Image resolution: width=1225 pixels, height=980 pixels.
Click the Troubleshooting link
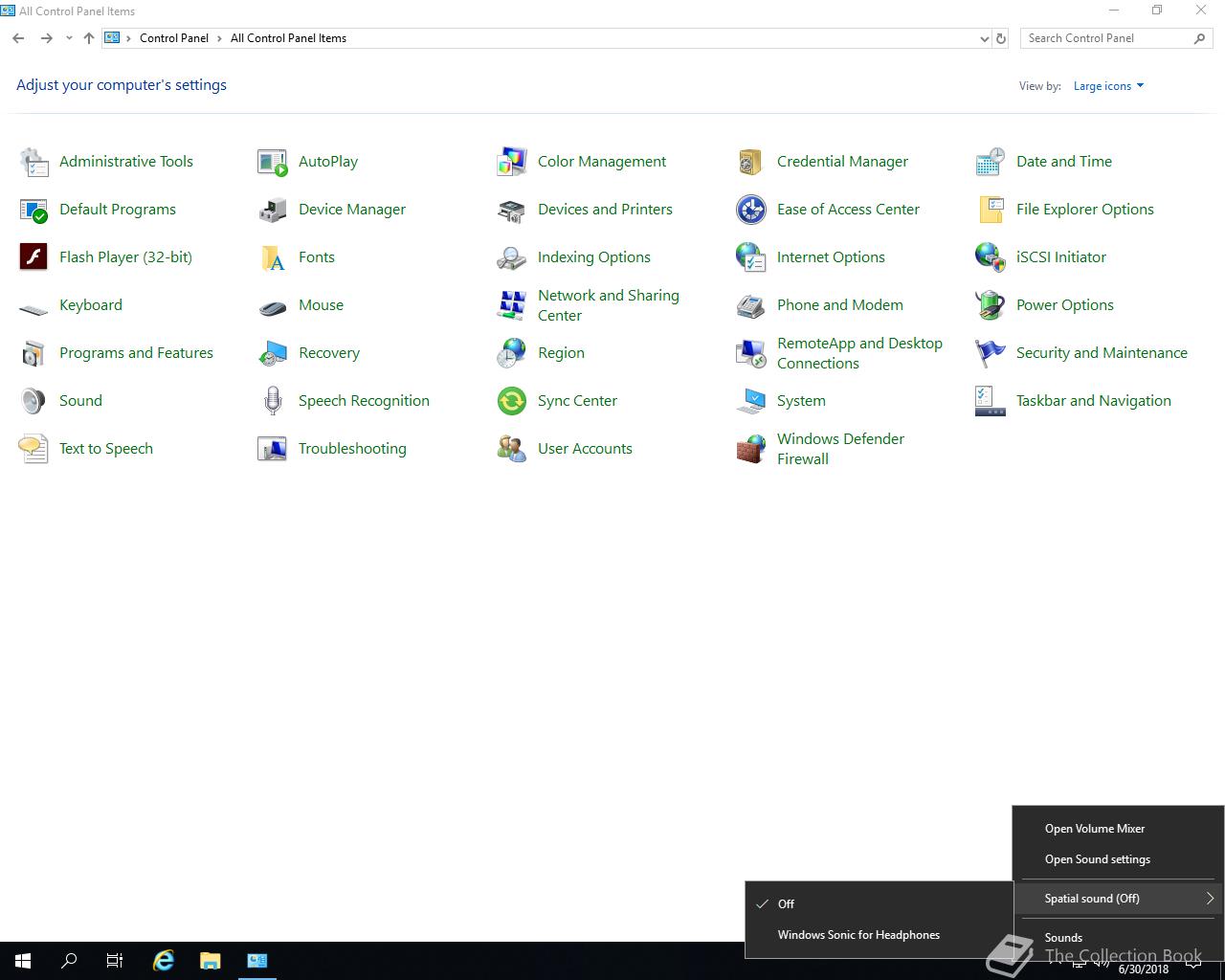click(352, 449)
